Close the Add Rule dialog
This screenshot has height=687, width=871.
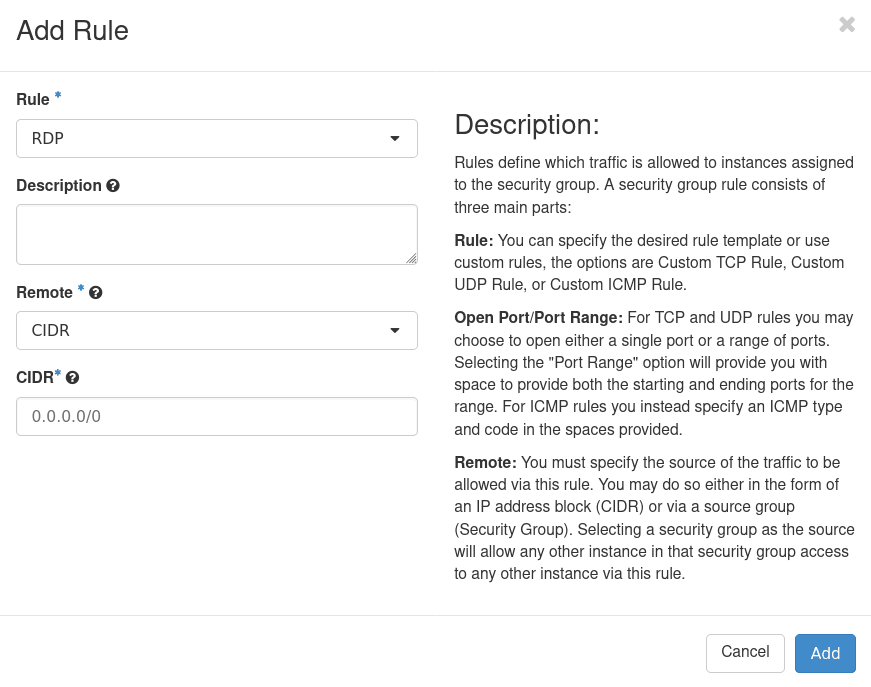click(847, 25)
